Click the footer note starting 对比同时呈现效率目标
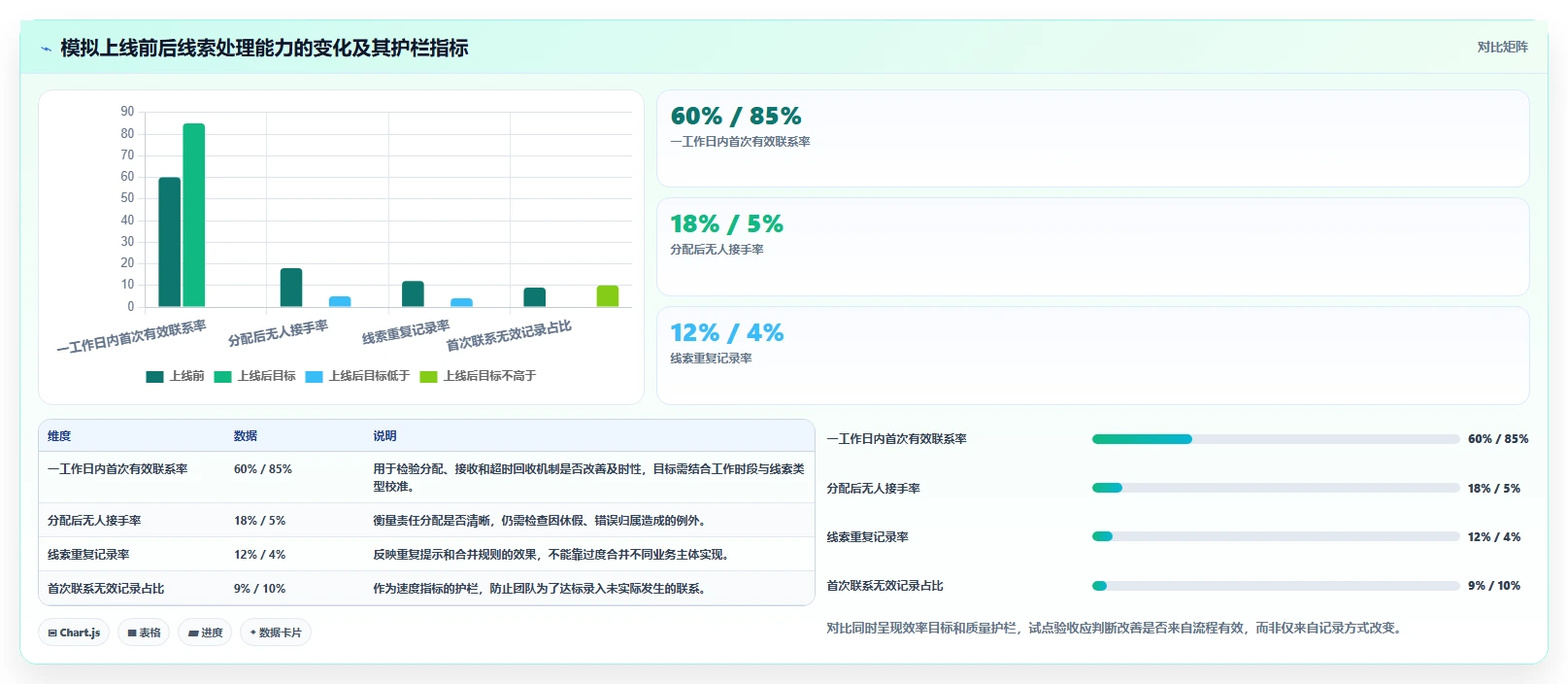This screenshot has width=1568, height=684. 1117,629
